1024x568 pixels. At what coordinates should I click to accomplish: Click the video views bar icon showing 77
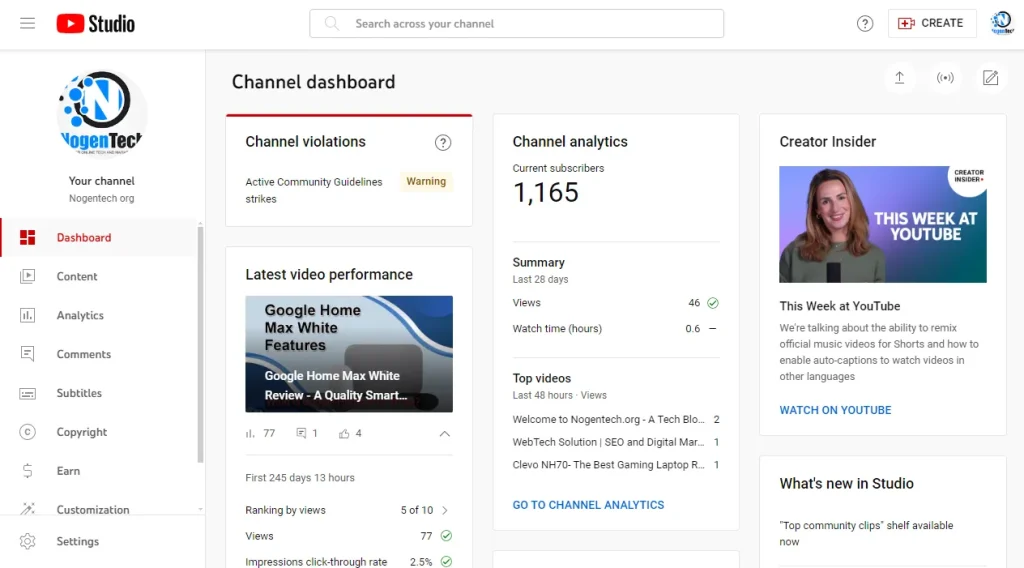(250, 434)
